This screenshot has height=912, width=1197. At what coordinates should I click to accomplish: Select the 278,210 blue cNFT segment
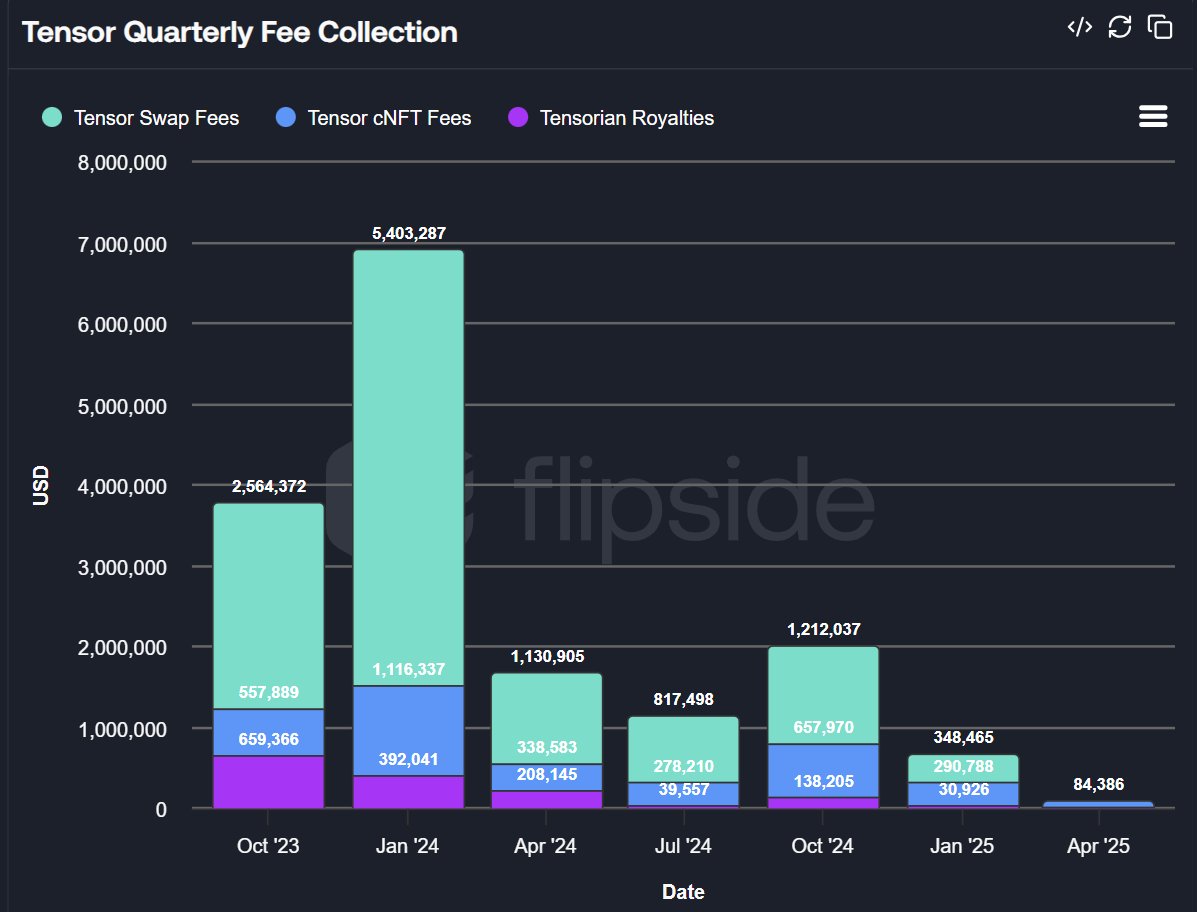(x=684, y=794)
